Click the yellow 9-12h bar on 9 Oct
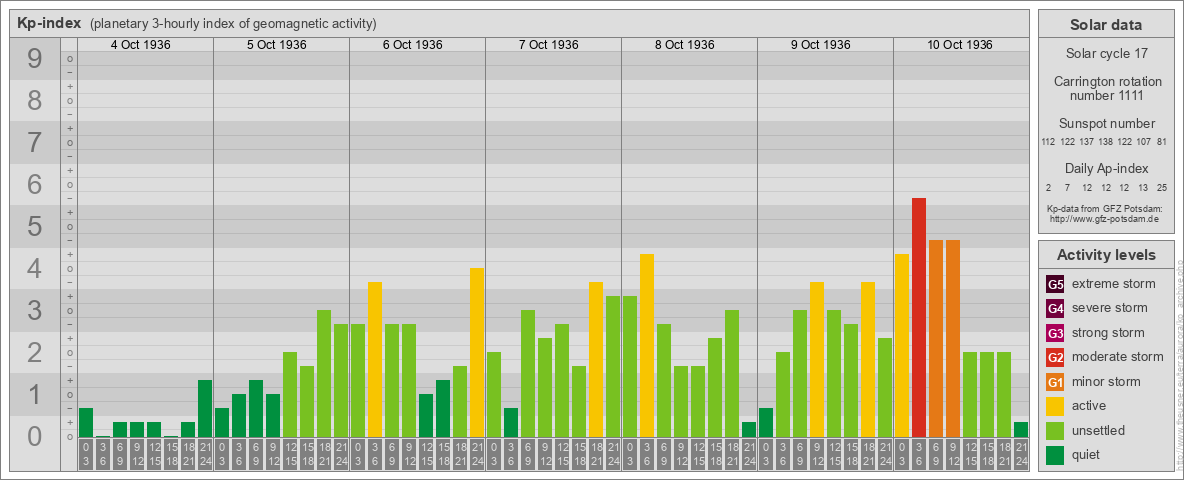 click(x=817, y=359)
